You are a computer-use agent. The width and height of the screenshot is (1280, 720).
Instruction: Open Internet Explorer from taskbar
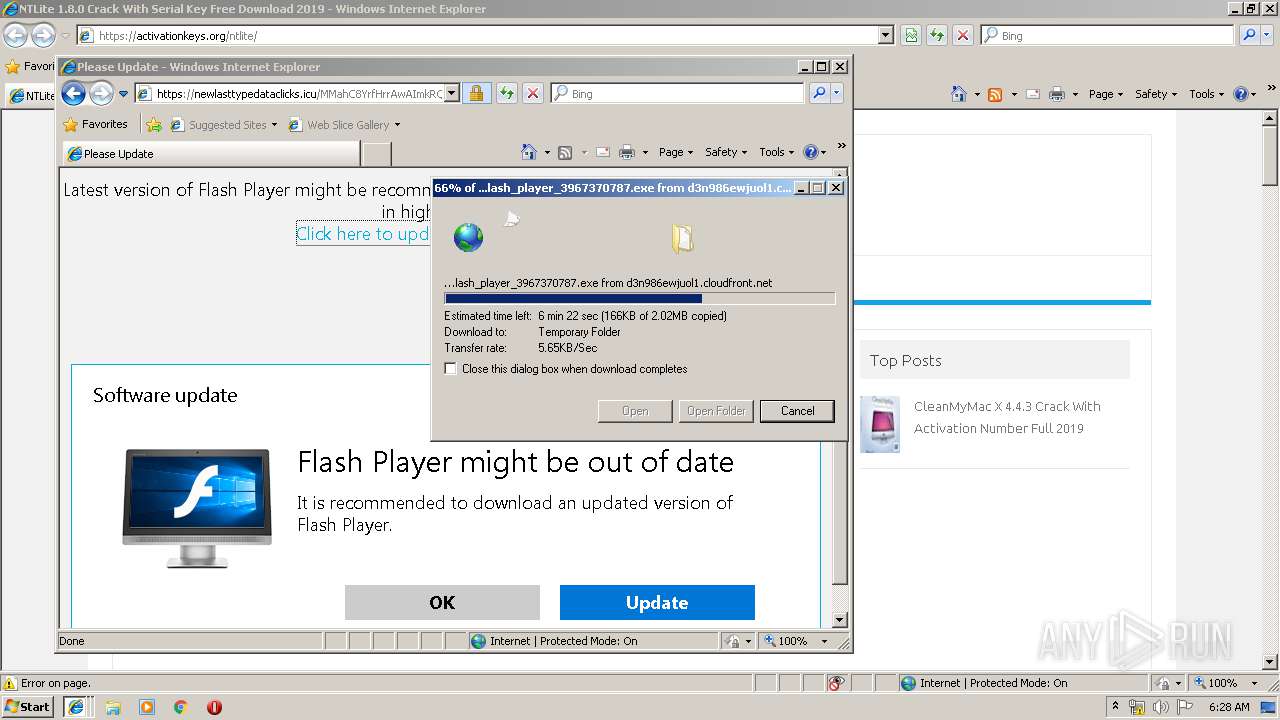point(75,707)
